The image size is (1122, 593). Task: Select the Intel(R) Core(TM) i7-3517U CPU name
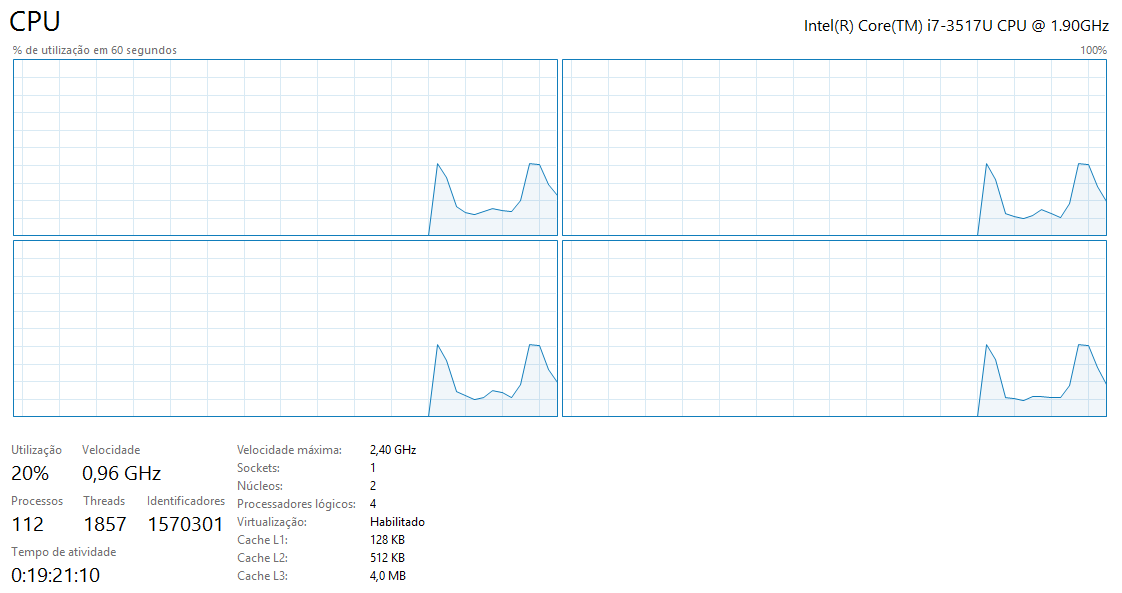click(x=956, y=26)
